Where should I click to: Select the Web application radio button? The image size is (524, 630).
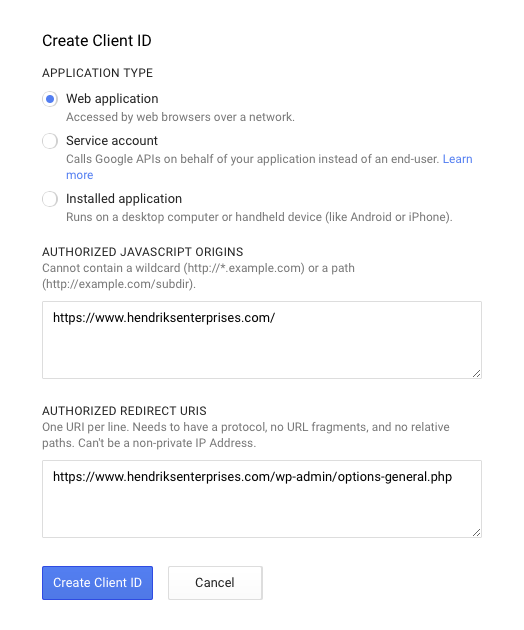[50, 99]
